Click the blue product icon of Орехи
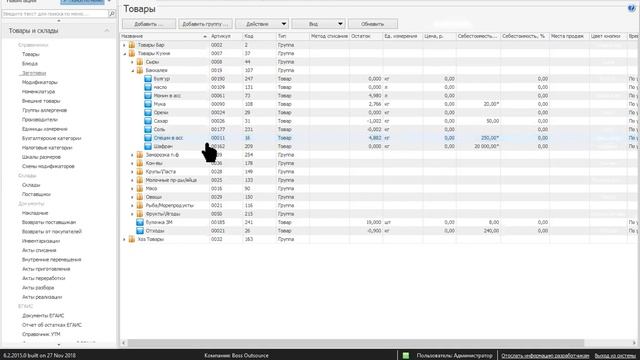Screen dimensions: 640x360 click(x=148, y=113)
